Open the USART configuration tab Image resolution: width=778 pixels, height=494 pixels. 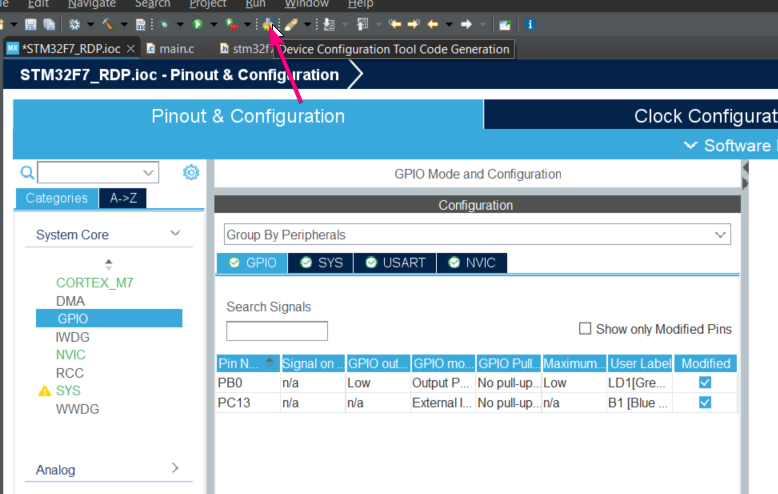(x=395, y=263)
